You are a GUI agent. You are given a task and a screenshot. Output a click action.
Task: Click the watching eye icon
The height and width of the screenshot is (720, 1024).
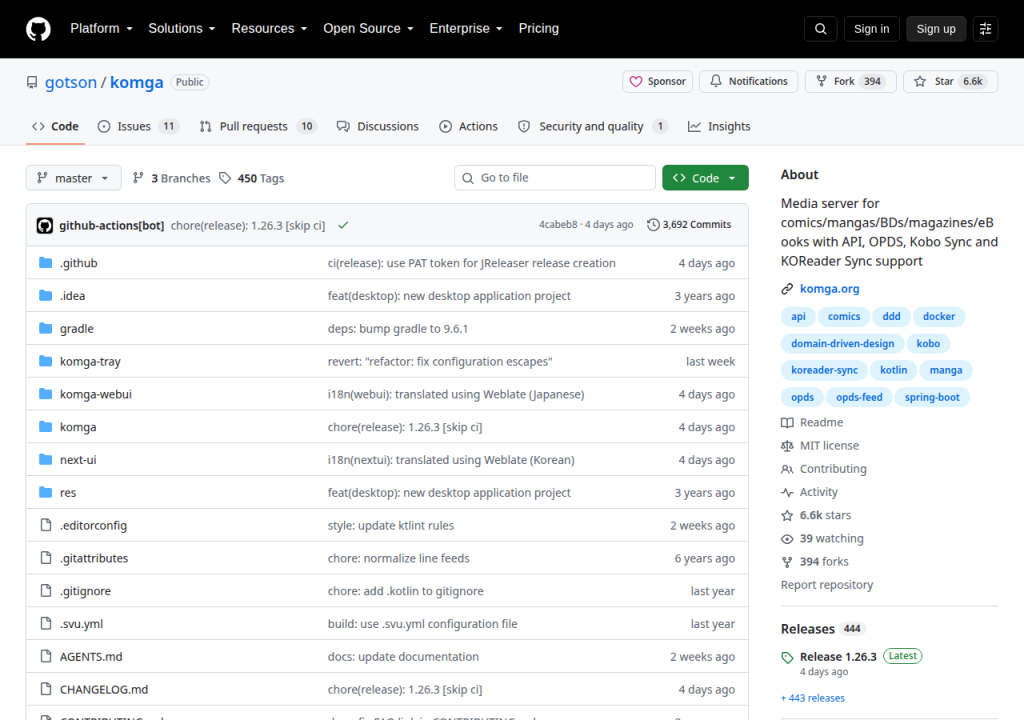[787, 539]
